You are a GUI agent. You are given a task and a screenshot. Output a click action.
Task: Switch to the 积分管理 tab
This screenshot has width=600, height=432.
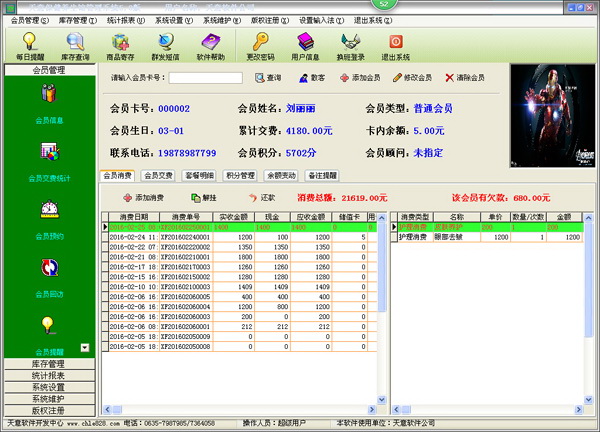click(x=241, y=175)
